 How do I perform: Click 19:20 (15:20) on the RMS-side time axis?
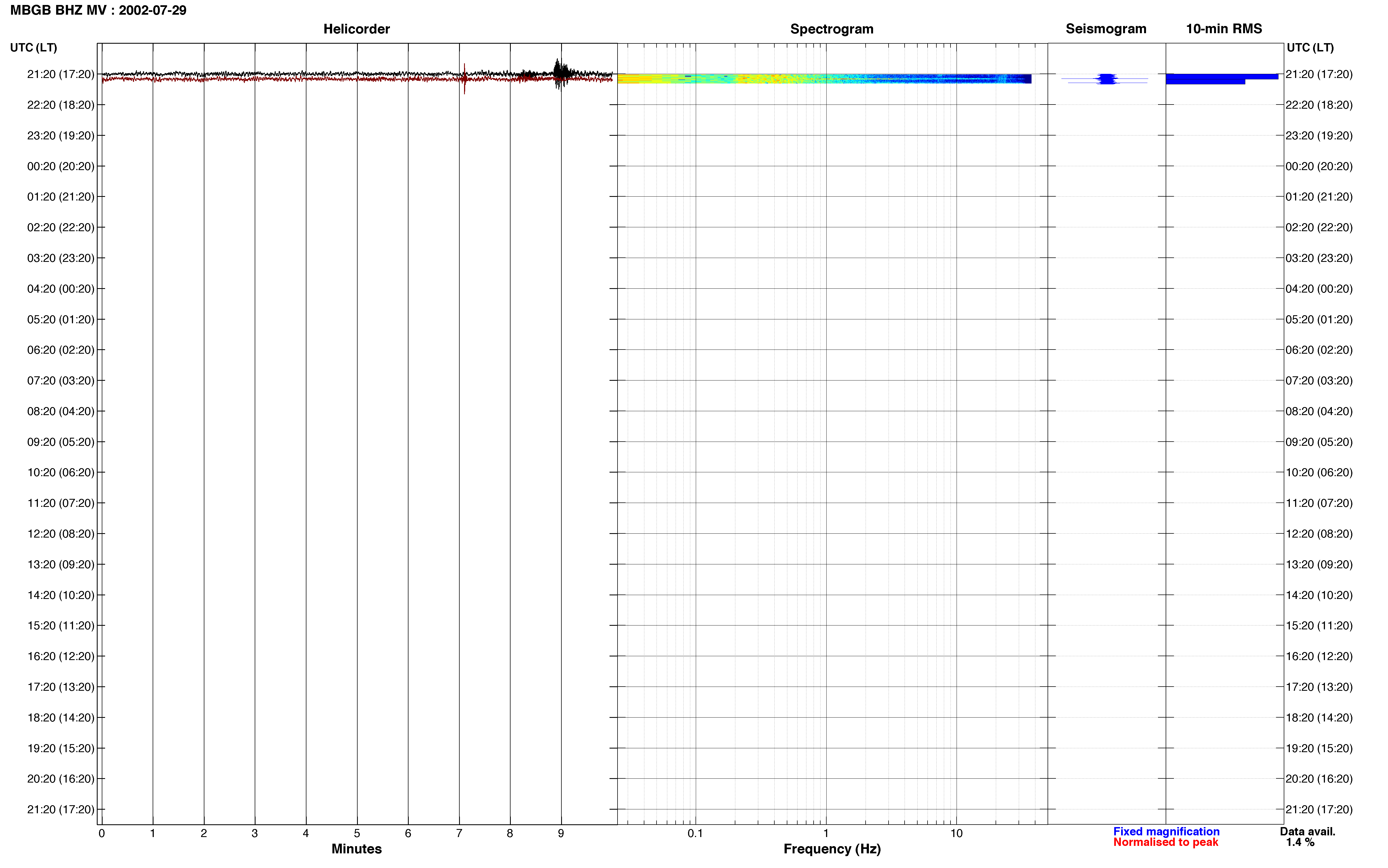1319,748
